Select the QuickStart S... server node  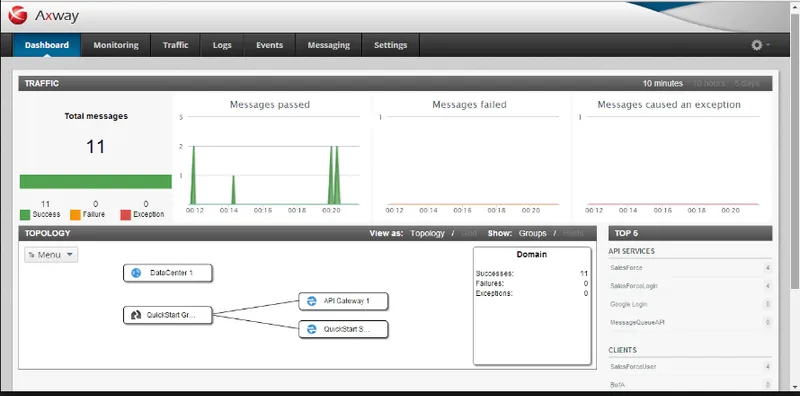(343, 329)
